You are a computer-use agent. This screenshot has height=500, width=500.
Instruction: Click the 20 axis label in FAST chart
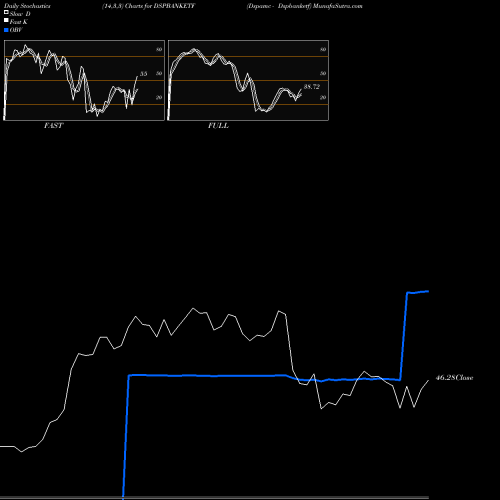(159, 97)
